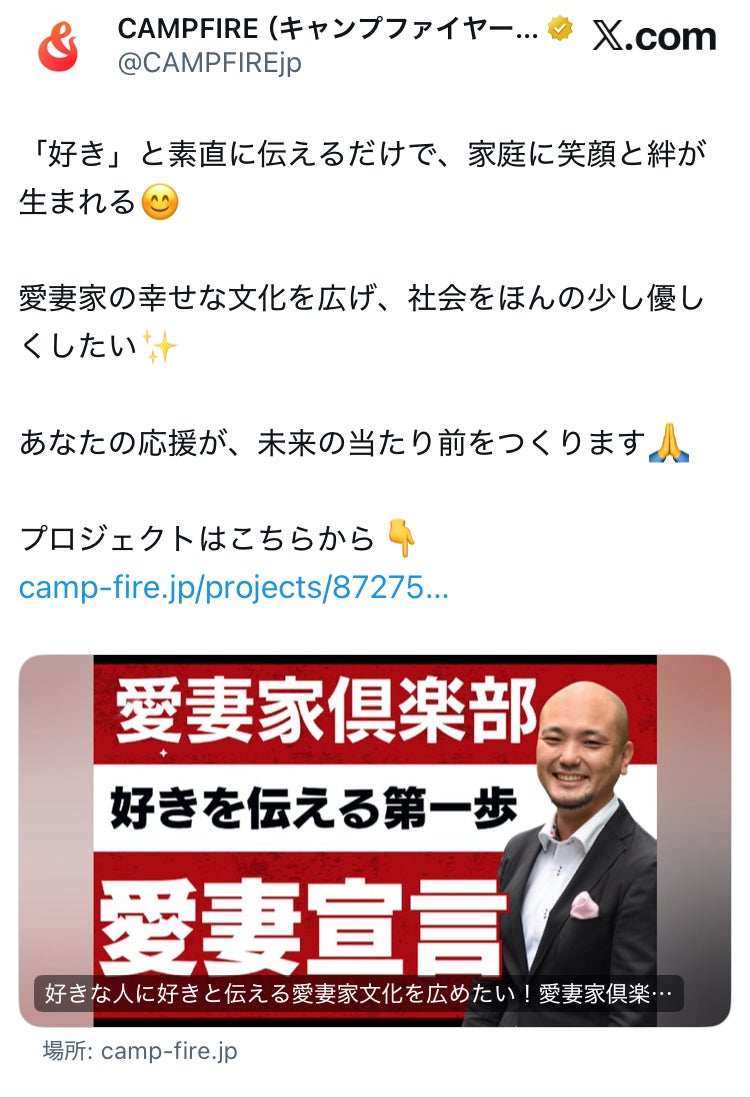Click the card caption 好きな人に好きと伝える
The width and height of the screenshot is (750, 1098).
tap(359, 993)
